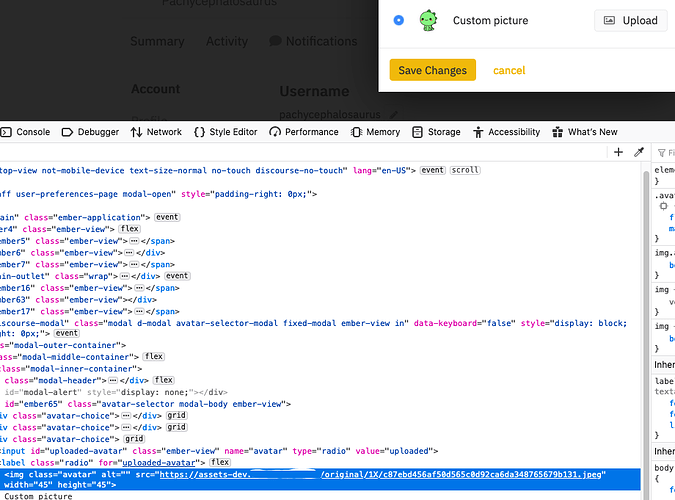Click flex badge after modal-middle-container
Viewport: 675px width, 500px height.
point(154,357)
